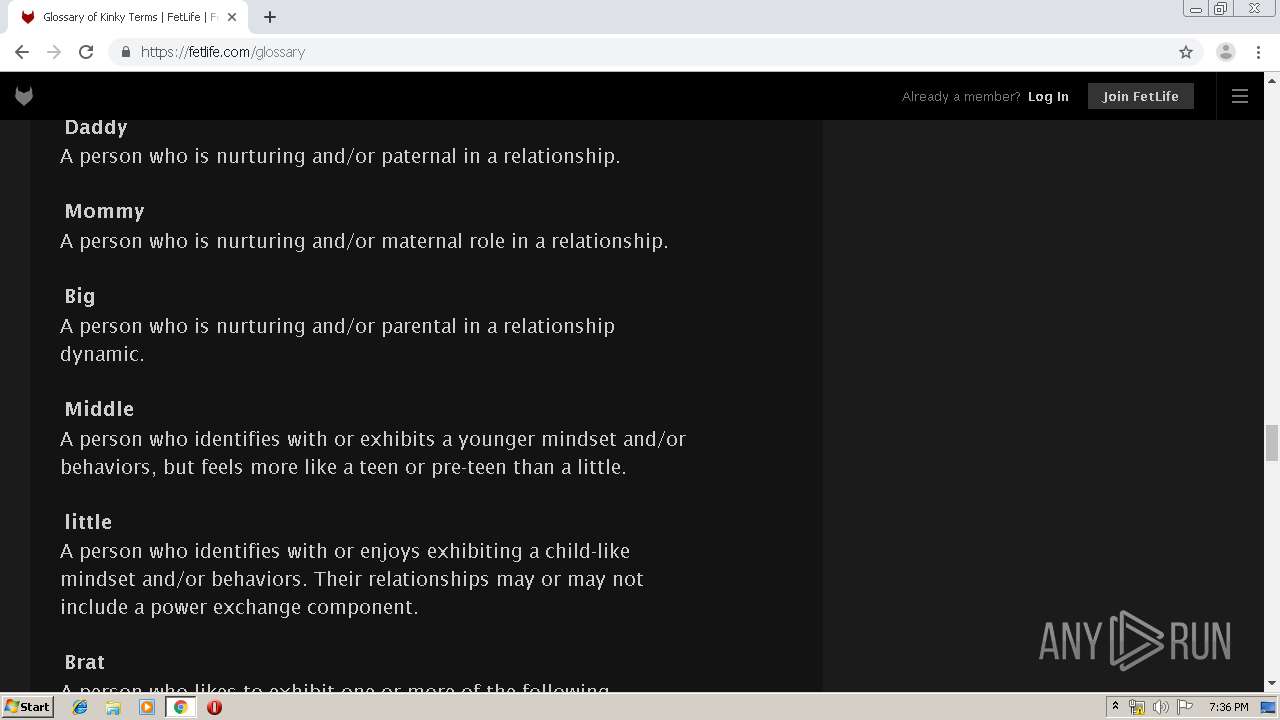Reload the page with the refresh icon
Screen dimensions: 1280x720
[86, 52]
